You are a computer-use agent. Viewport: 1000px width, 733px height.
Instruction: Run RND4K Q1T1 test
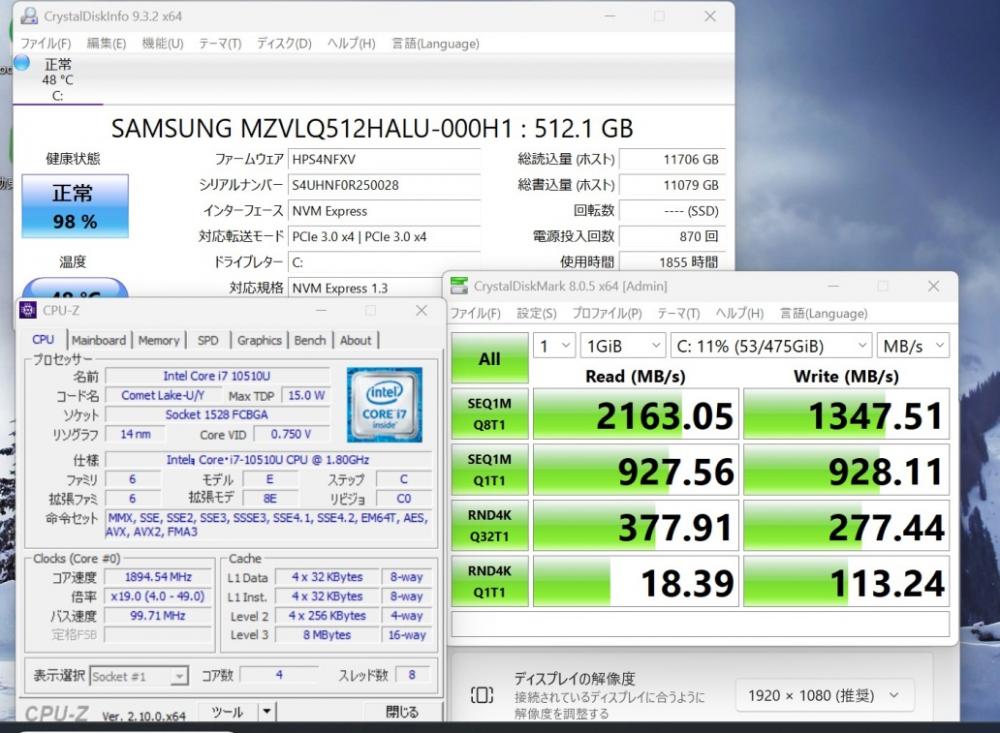pos(490,581)
